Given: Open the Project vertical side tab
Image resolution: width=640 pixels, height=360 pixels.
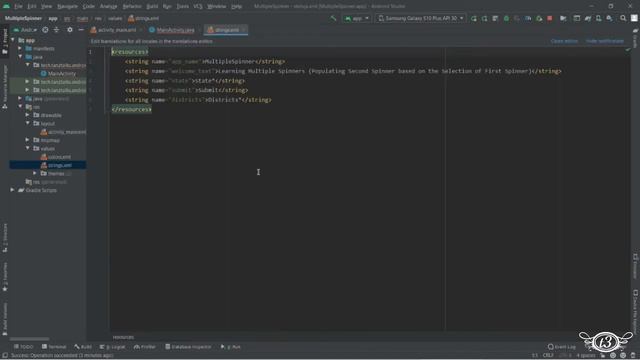Looking at the screenshot, I should pos(5,41).
